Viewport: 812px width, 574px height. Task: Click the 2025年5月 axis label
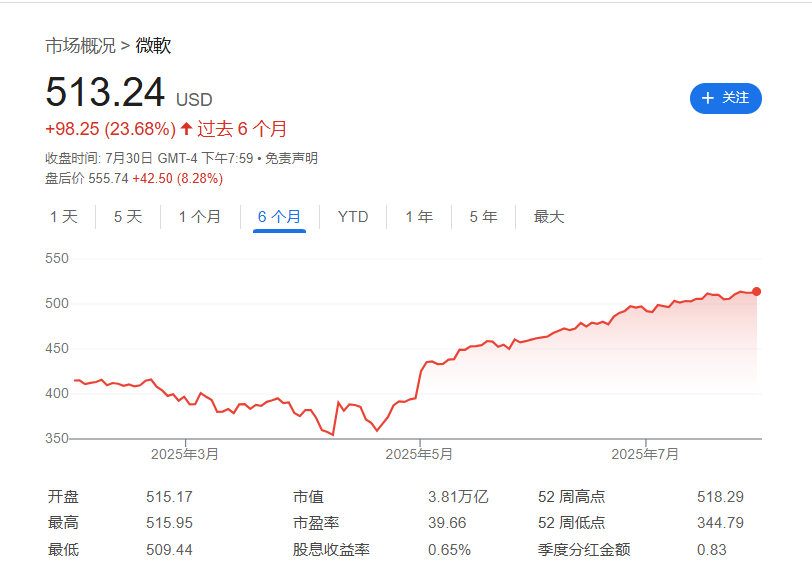(419, 454)
